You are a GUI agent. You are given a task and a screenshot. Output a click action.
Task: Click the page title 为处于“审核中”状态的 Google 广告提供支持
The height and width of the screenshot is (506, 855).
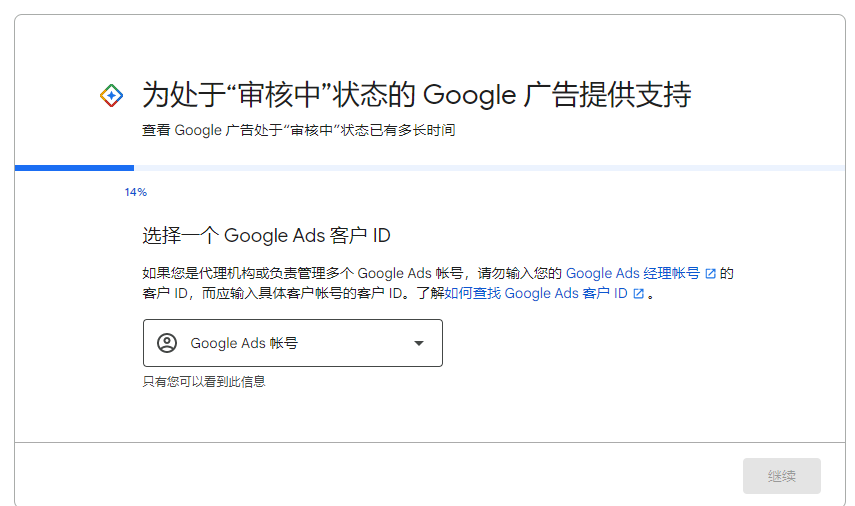417,94
